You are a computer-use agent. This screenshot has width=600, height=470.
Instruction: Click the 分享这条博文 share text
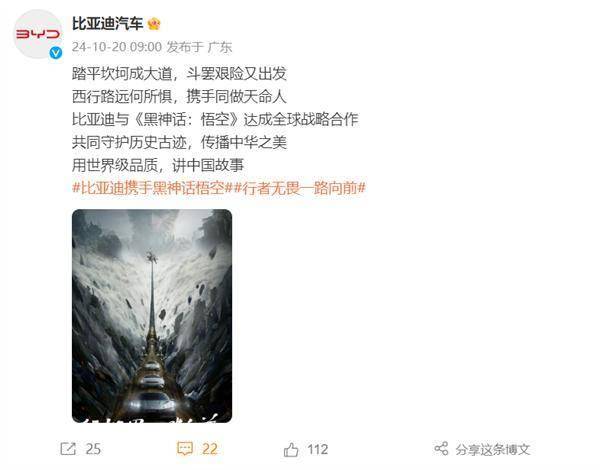pos(493,449)
